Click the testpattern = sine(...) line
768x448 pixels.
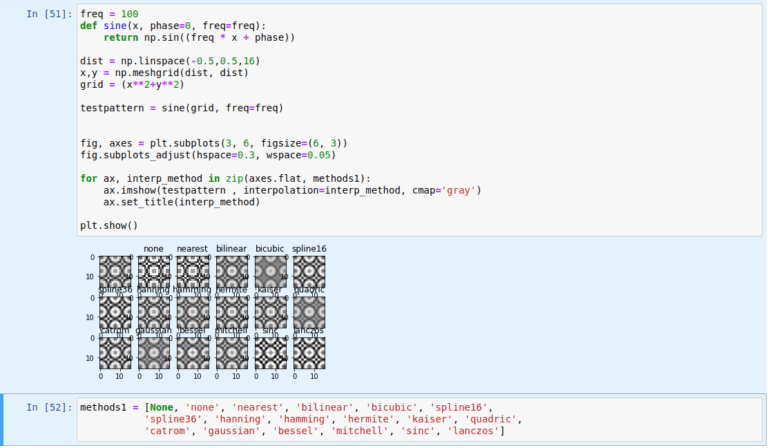[181, 108]
